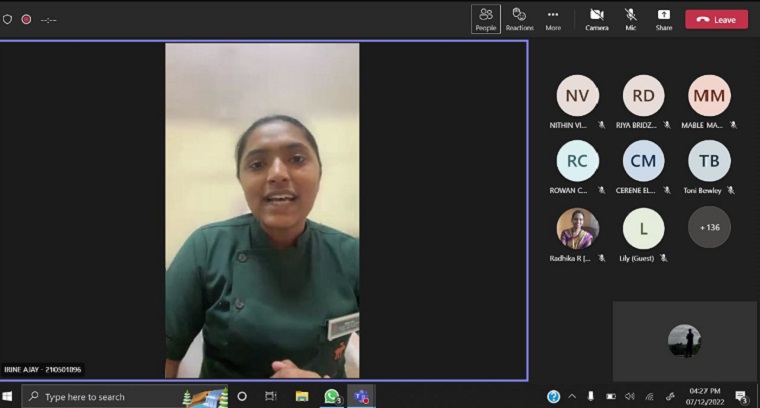Click the recording indicator icon

pos(26,19)
